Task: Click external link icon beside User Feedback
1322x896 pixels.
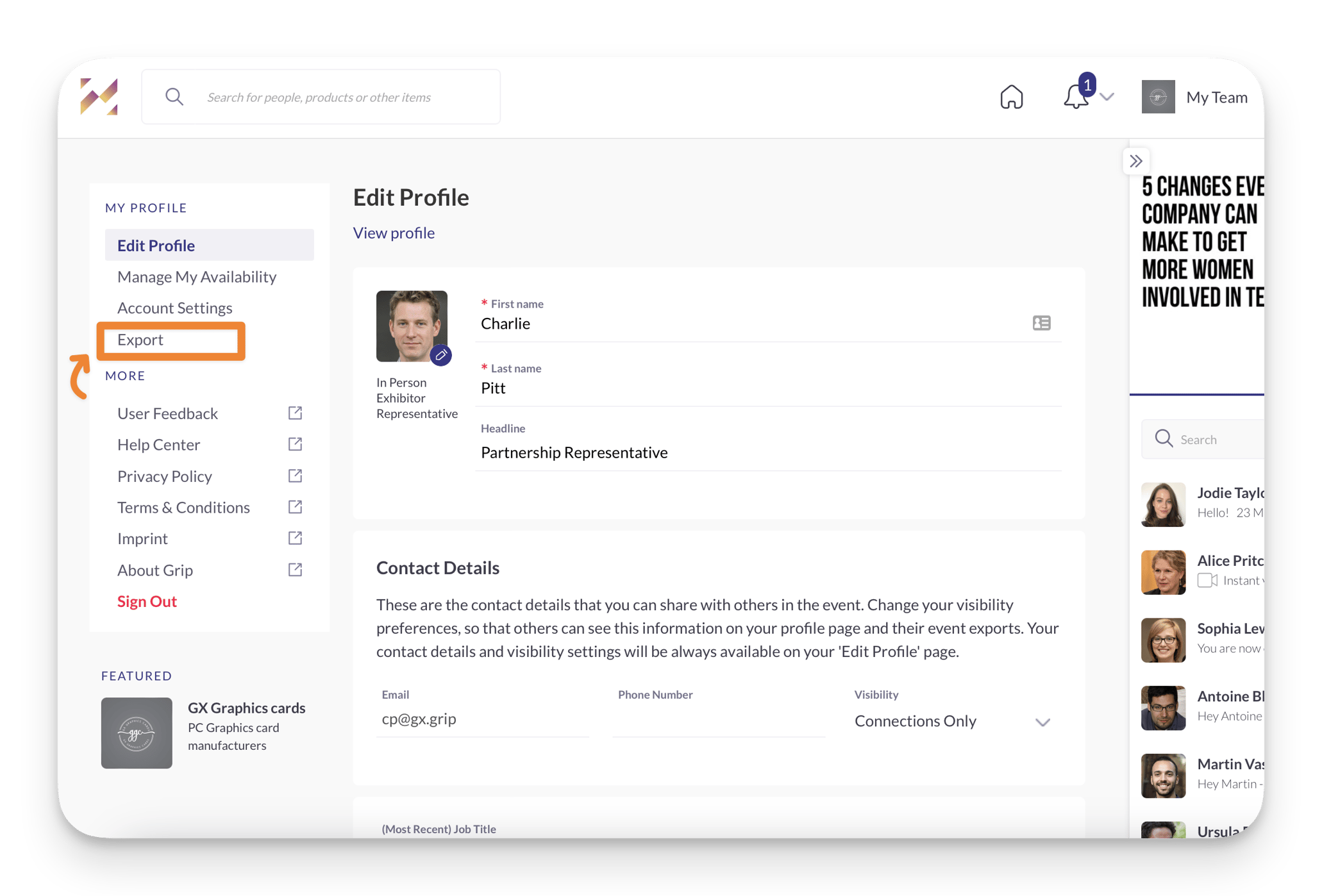Action: tap(295, 413)
